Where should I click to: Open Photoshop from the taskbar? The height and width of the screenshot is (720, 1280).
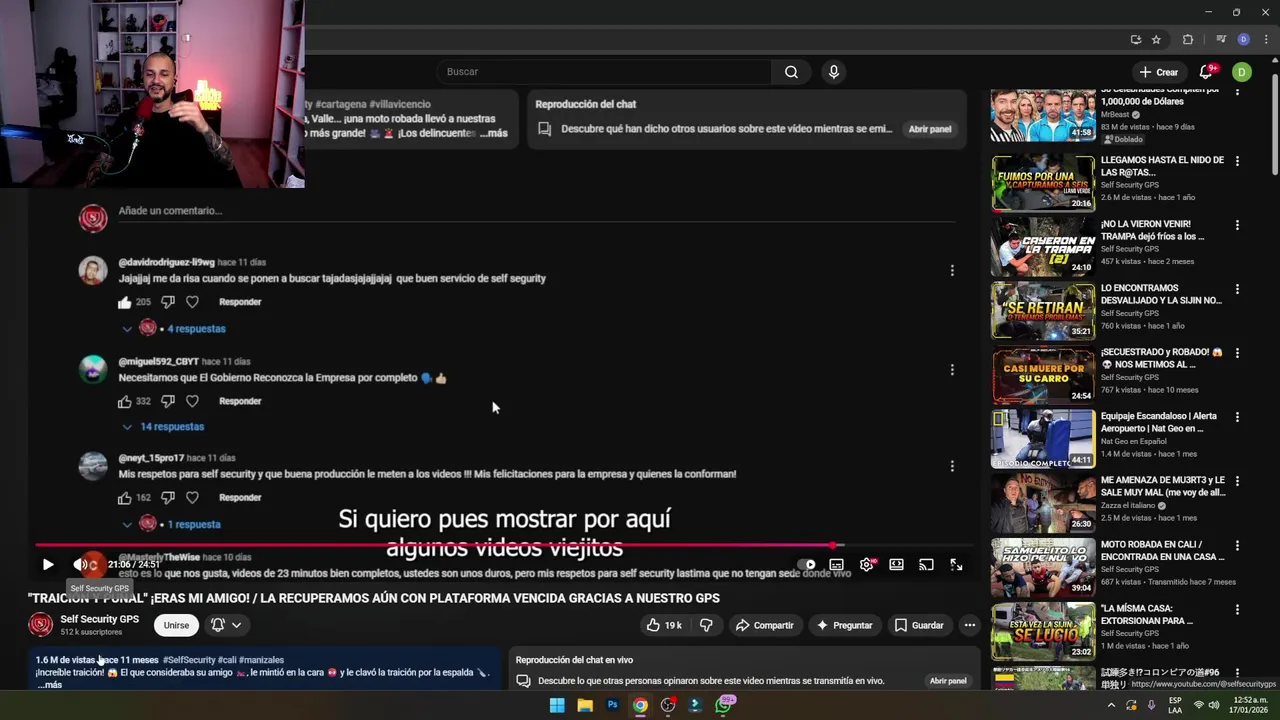pos(612,705)
